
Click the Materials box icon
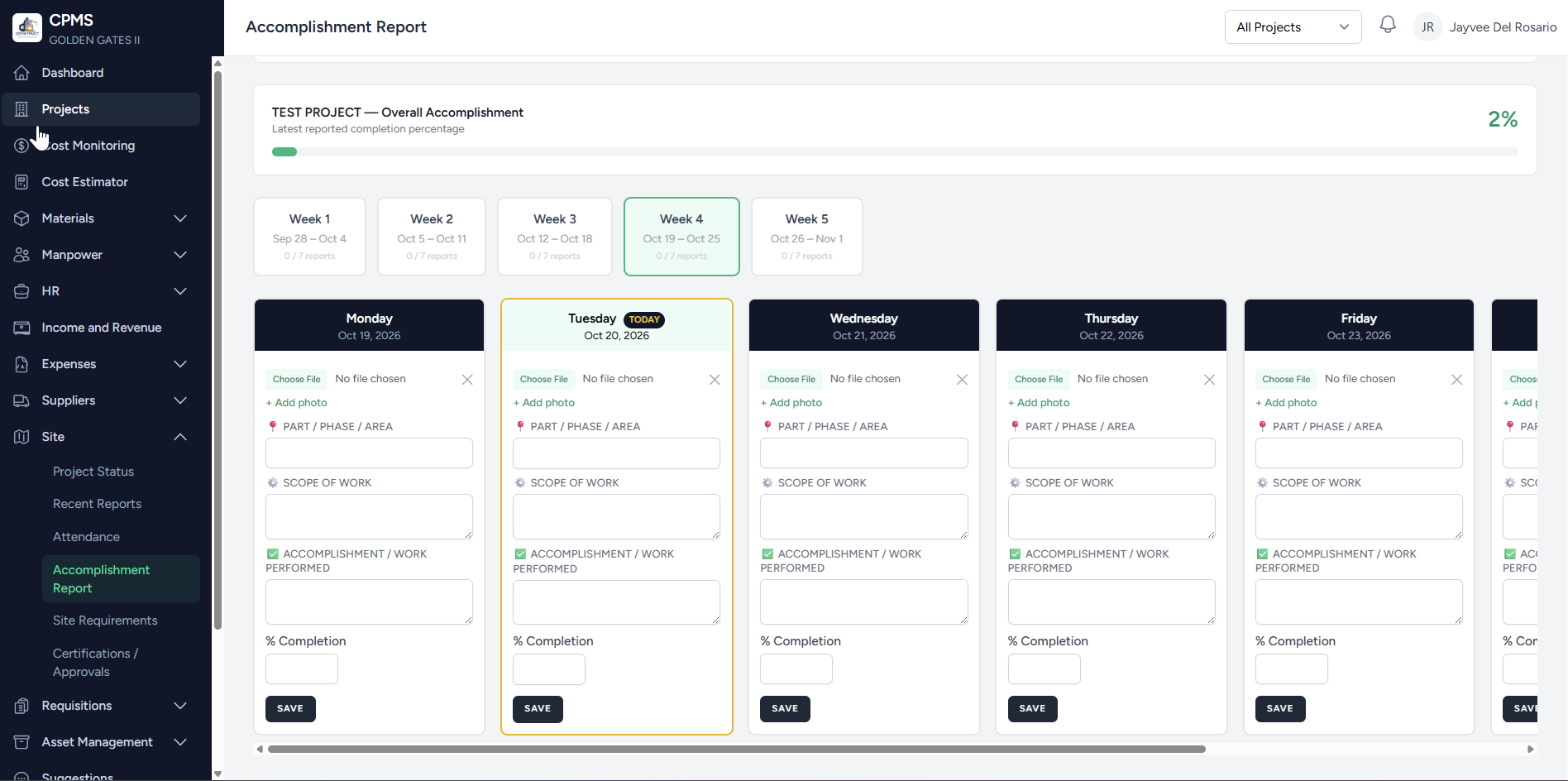pyautogui.click(x=22, y=218)
